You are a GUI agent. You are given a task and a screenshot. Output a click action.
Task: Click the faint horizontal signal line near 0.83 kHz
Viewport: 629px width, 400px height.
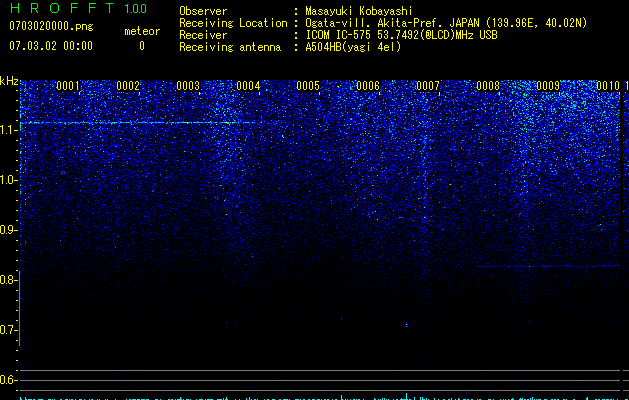pos(548,266)
